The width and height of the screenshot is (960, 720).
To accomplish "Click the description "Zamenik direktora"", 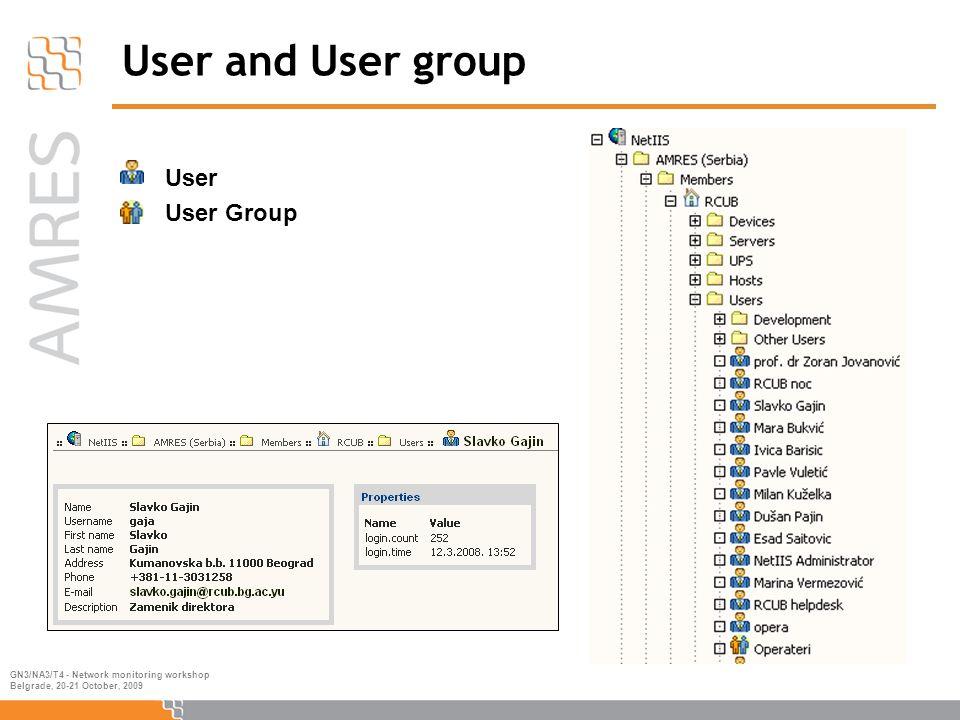I will point(182,607).
